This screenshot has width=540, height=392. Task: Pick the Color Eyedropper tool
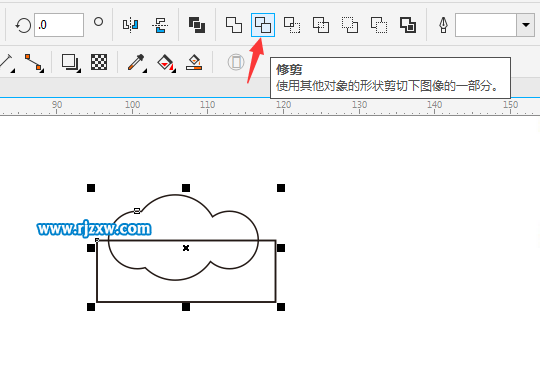click(x=136, y=63)
